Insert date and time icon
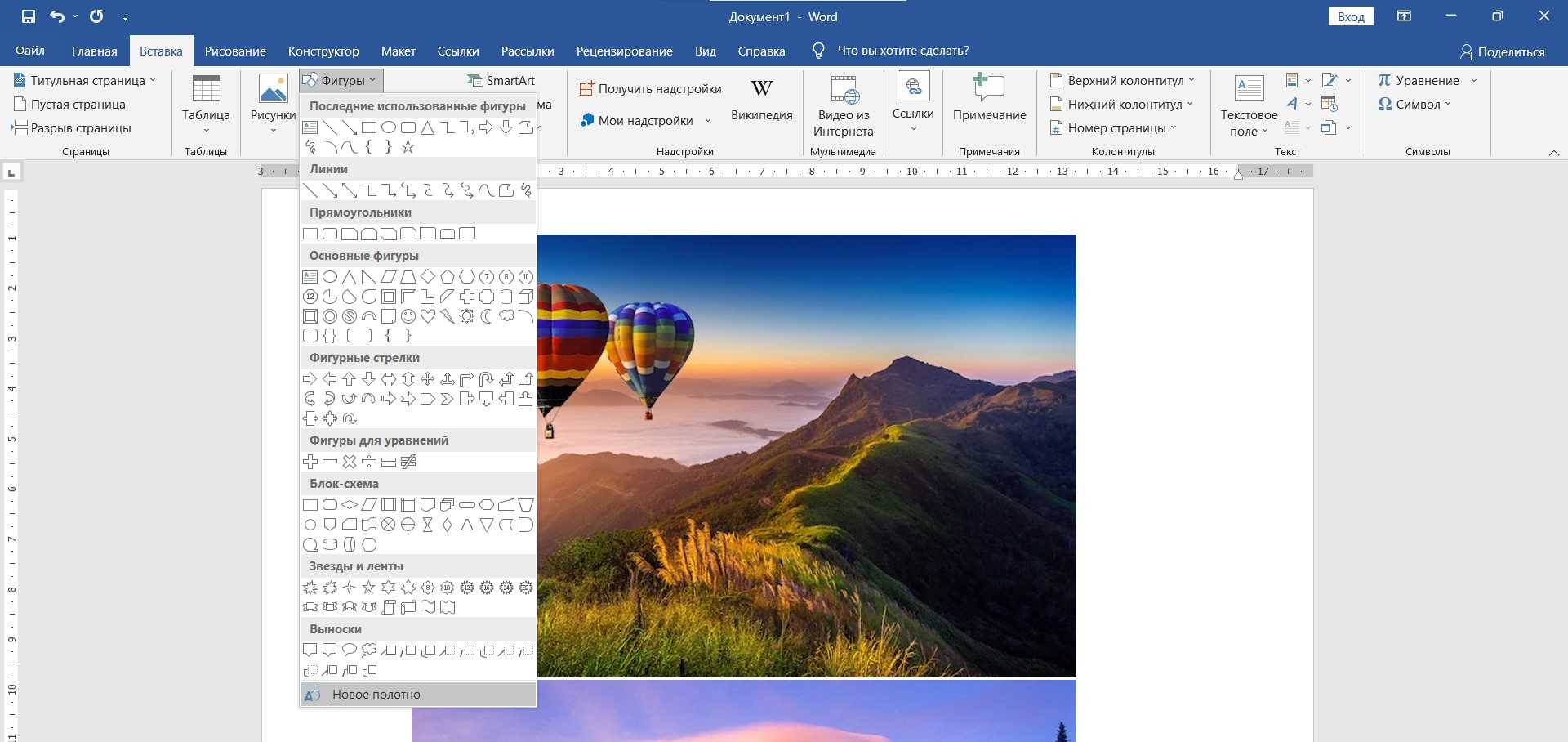 coord(1330,104)
